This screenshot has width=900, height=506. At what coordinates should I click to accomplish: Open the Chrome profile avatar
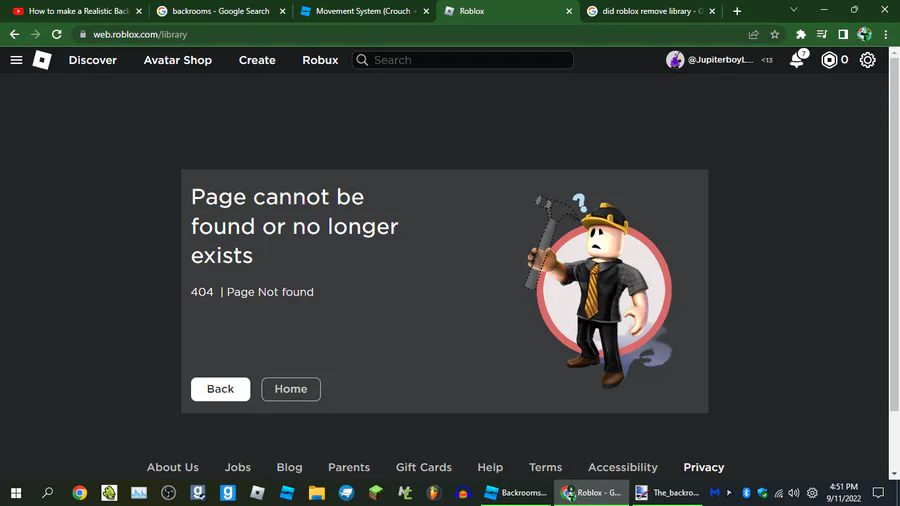tap(864, 34)
